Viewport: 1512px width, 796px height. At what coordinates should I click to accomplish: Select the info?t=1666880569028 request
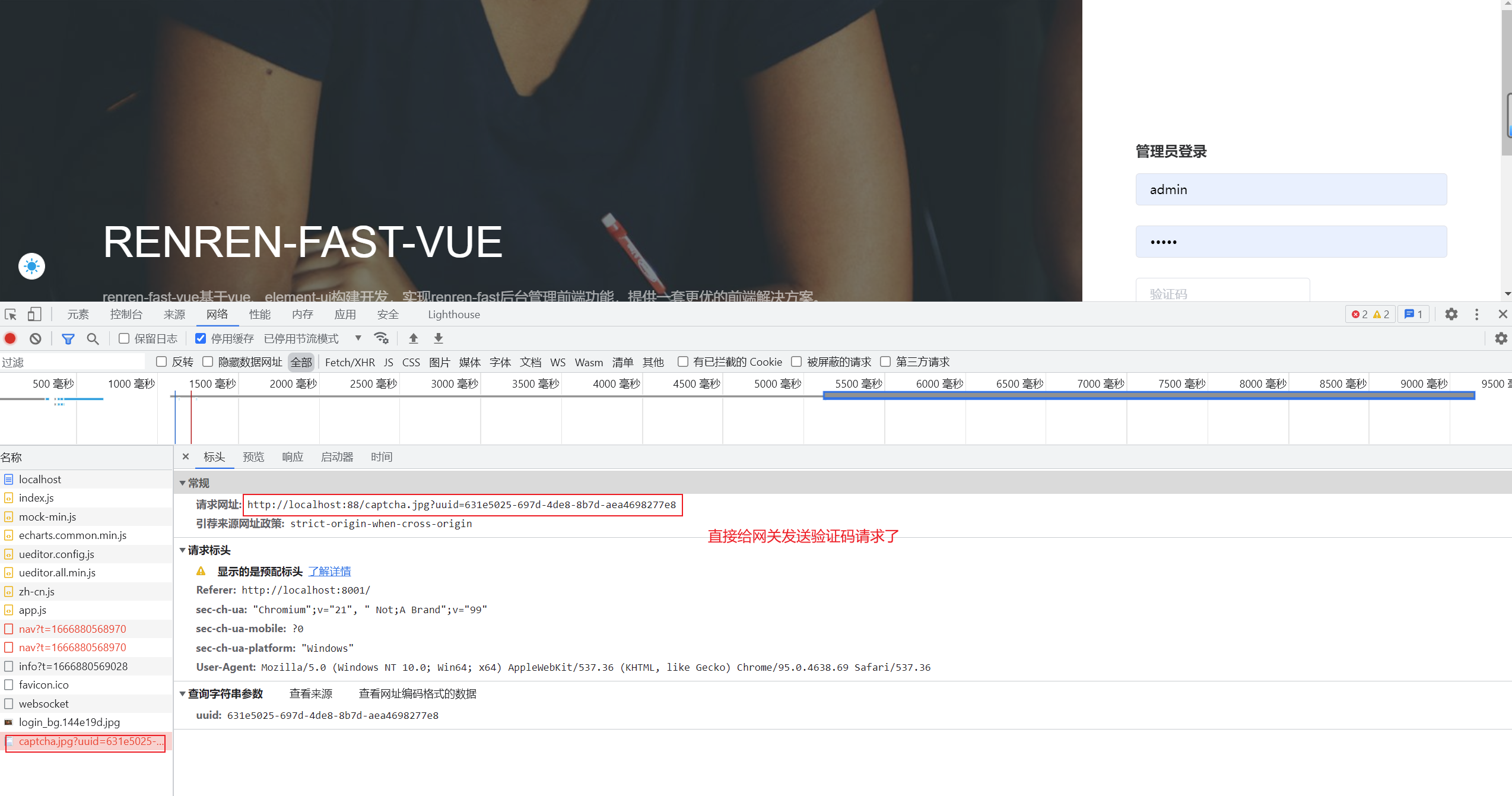point(86,666)
